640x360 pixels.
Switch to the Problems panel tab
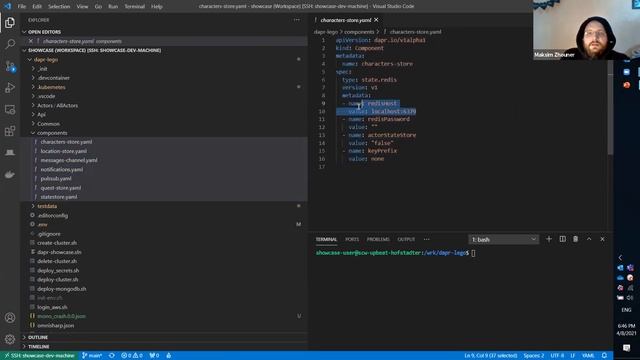[378, 240]
